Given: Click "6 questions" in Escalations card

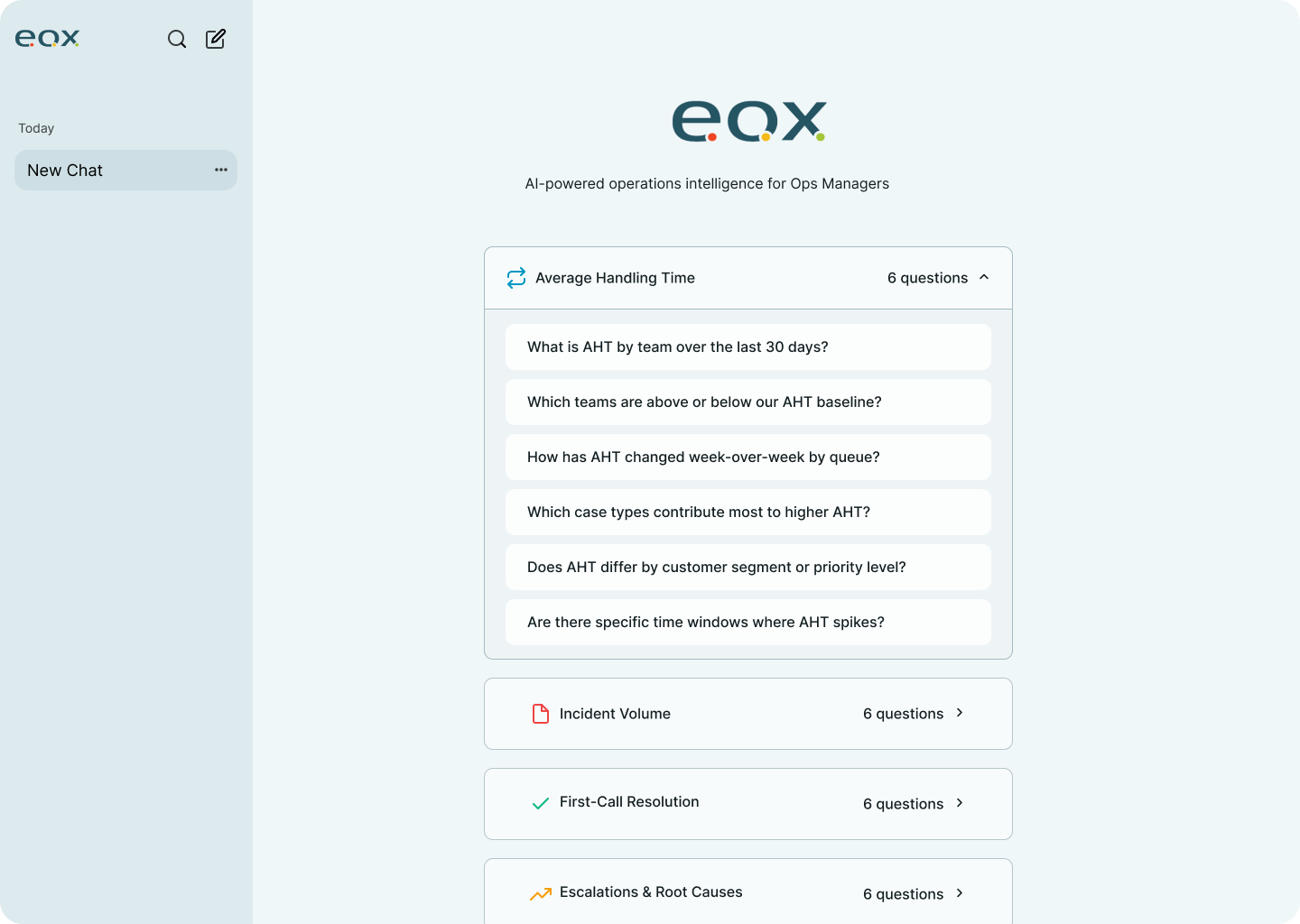Looking at the screenshot, I should point(903,894).
